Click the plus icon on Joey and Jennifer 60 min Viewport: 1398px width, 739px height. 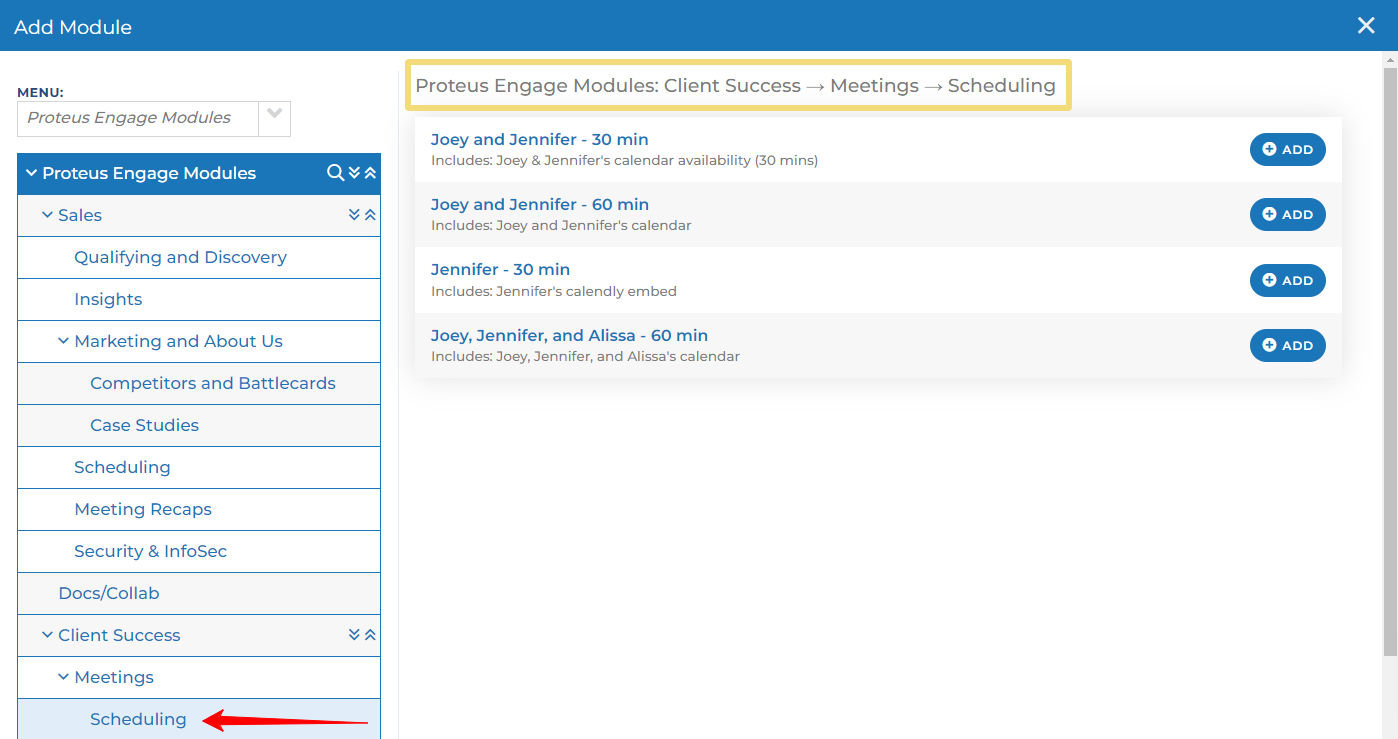tap(1268, 214)
